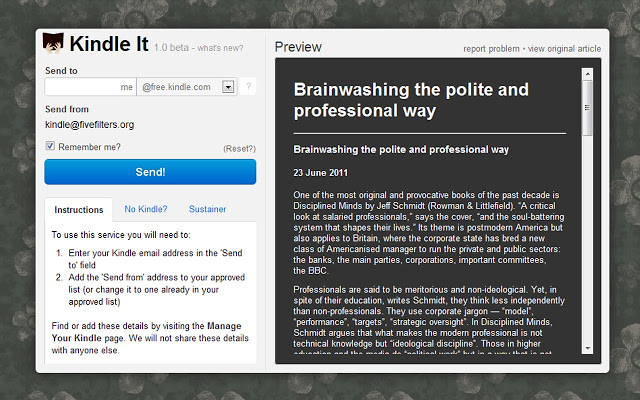
Task: Toggle the Remember me checkbox
Action: tap(50, 146)
